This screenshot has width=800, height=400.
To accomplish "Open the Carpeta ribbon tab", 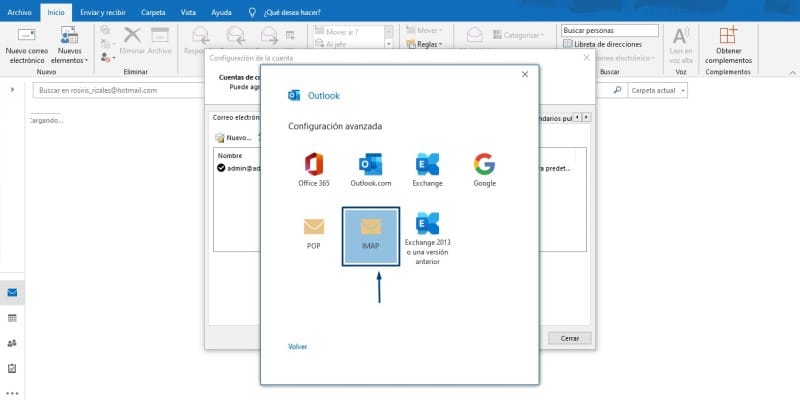I will [153, 12].
